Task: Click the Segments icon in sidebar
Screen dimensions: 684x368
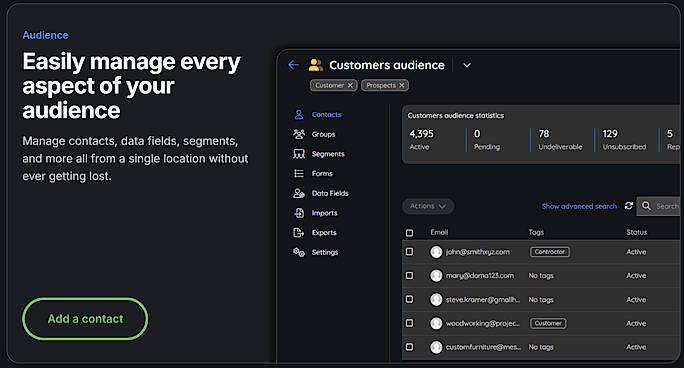Action: point(299,154)
